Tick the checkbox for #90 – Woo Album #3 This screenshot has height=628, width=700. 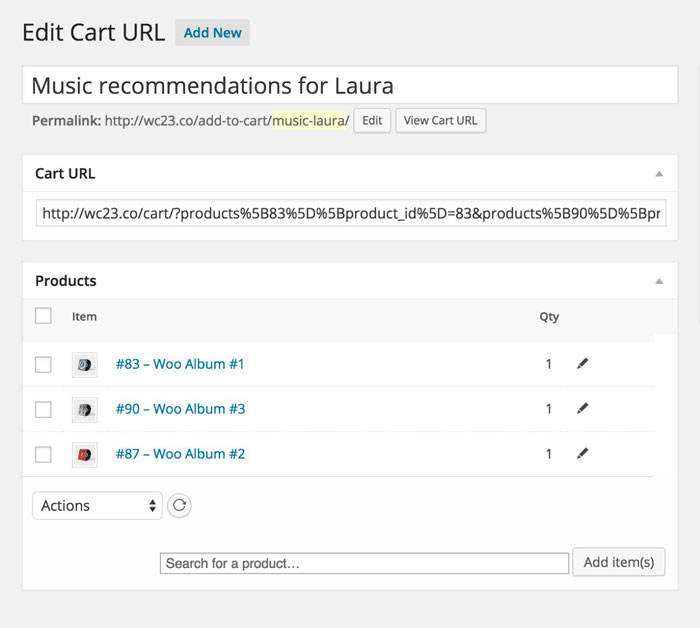[x=43, y=409]
